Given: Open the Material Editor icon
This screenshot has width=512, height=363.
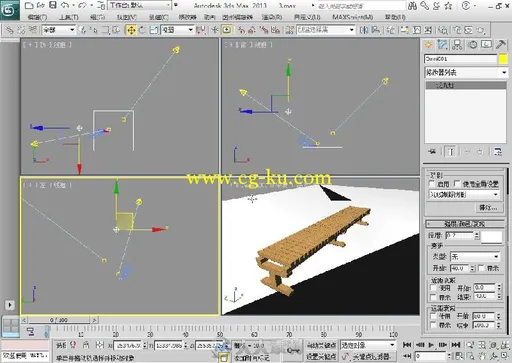Looking at the screenshot, I should click(443, 30).
